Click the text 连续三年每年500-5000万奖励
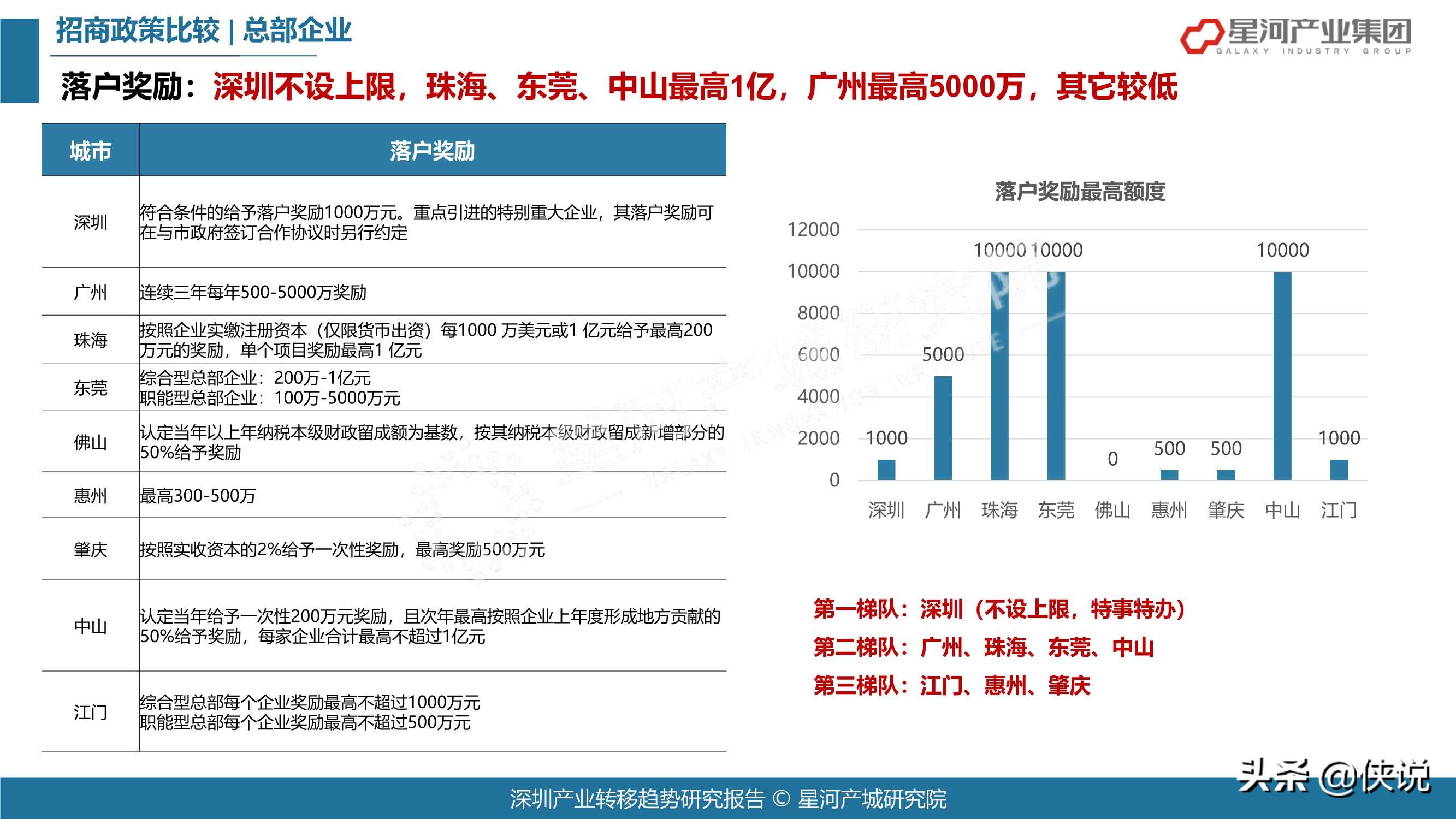Screen dimensions: 1456x819 (x=253, y=292)
